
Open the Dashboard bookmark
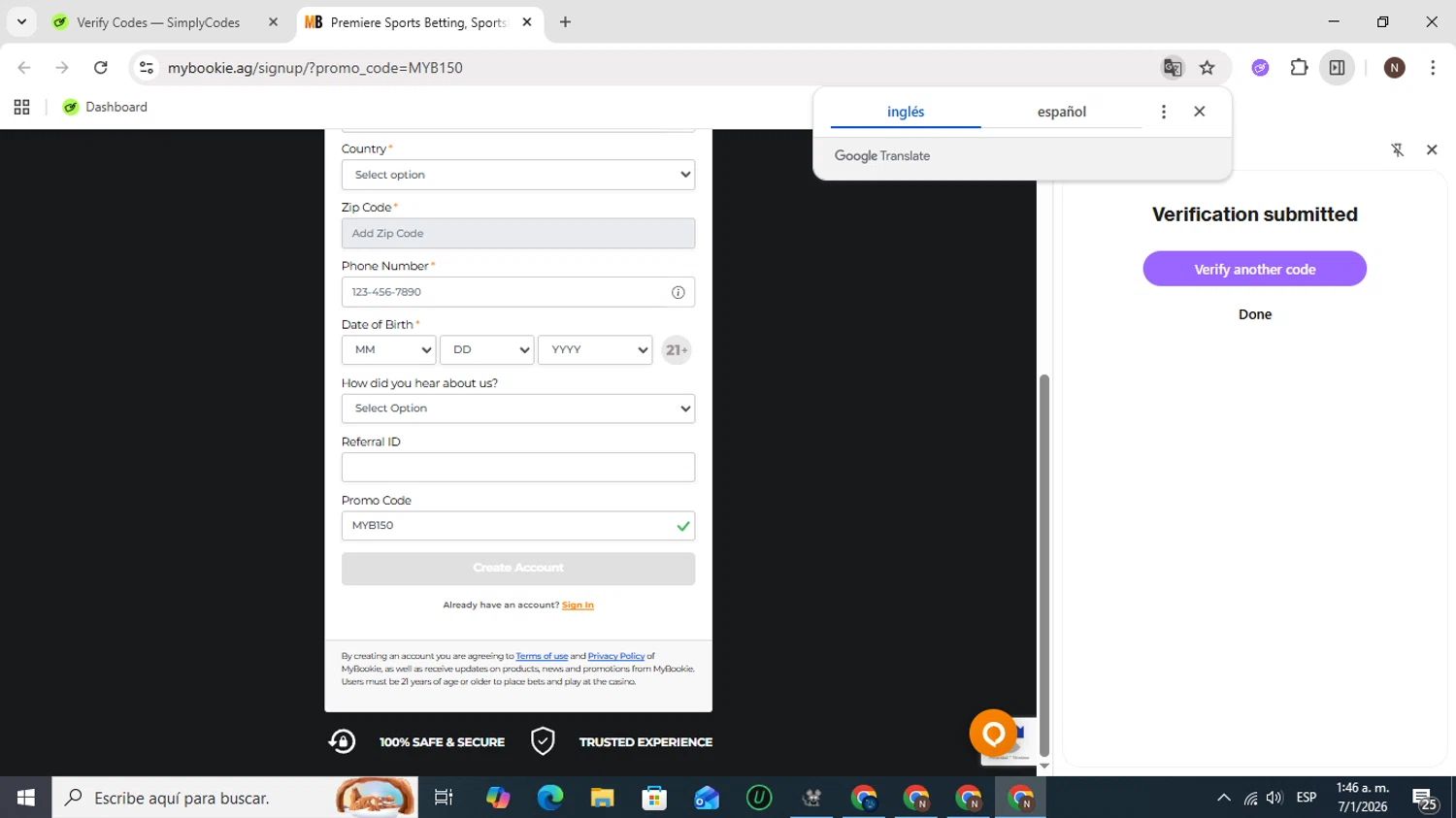click(105, 107)
